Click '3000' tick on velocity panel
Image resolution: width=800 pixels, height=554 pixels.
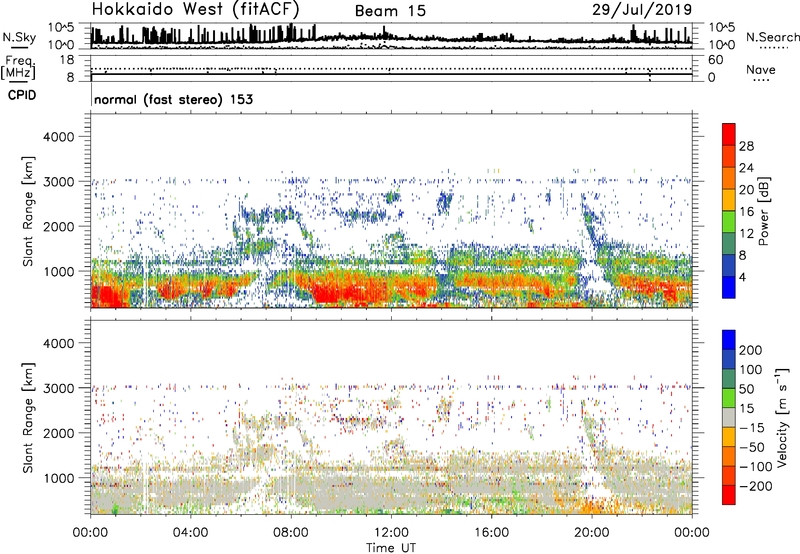(58, 388)
